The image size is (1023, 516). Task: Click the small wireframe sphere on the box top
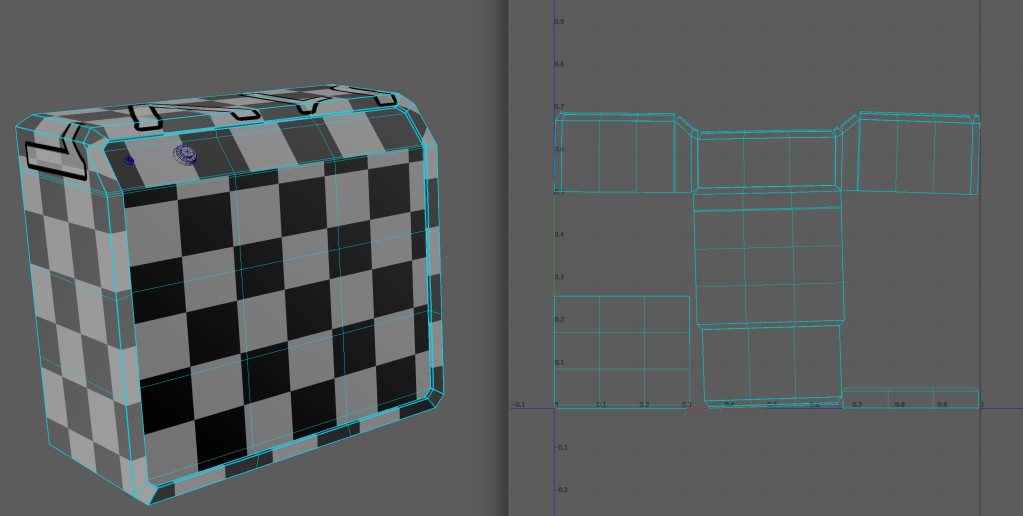point(185,153)
